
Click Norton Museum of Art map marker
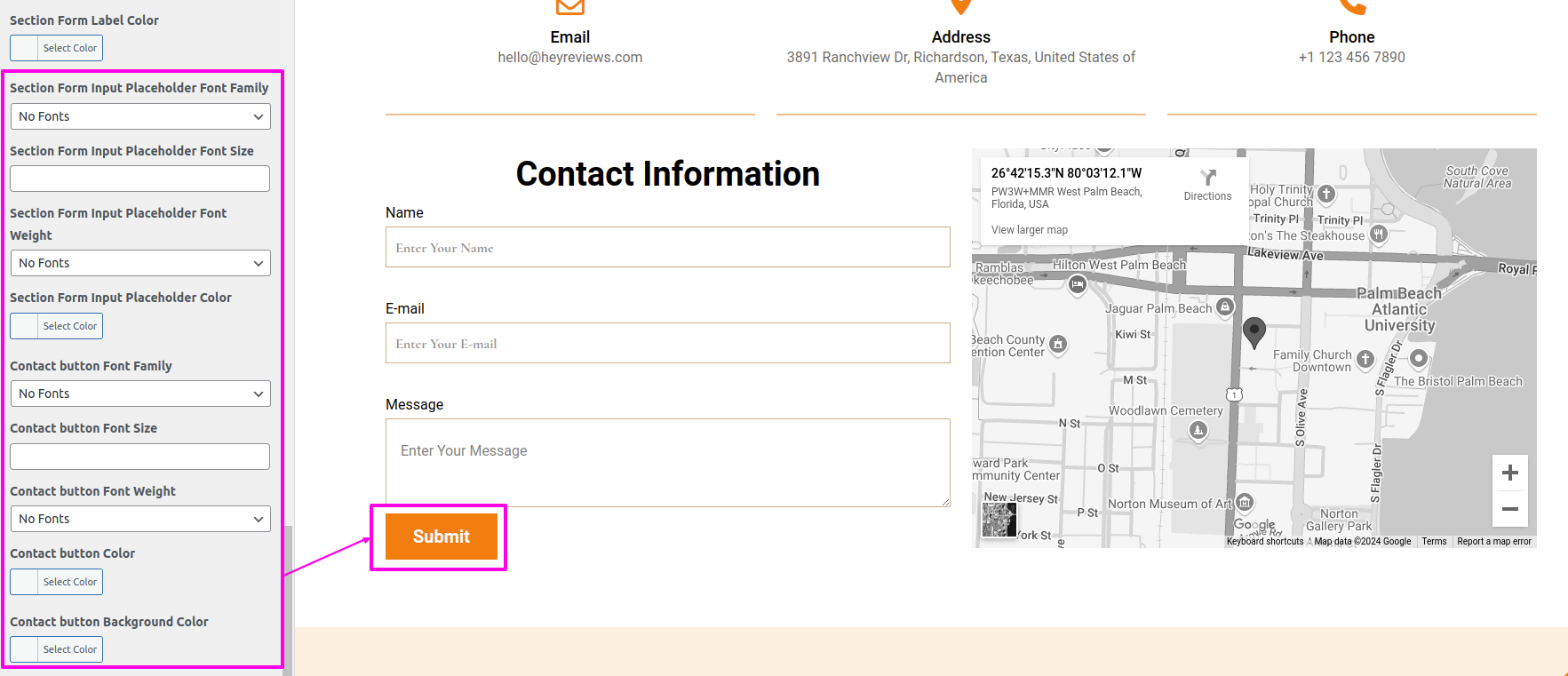tap(1245, 503)
